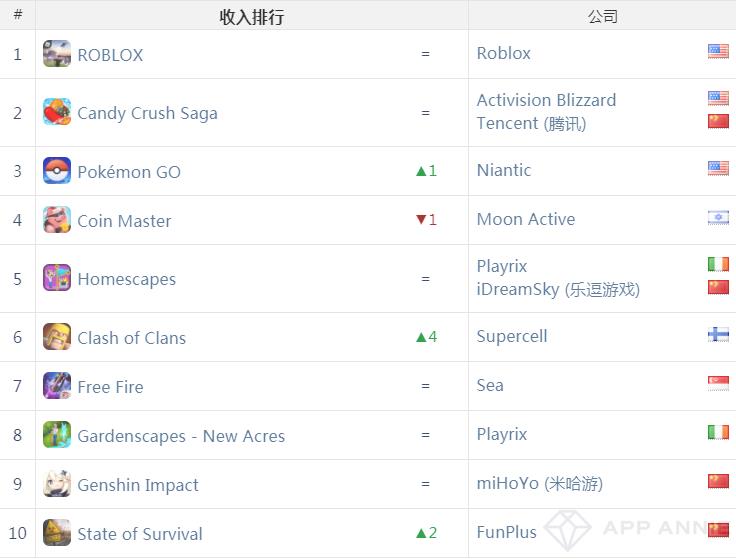
Task: Click the Finland flag beside Supercell
Action: pyautogui.click(x=718, y=334)
